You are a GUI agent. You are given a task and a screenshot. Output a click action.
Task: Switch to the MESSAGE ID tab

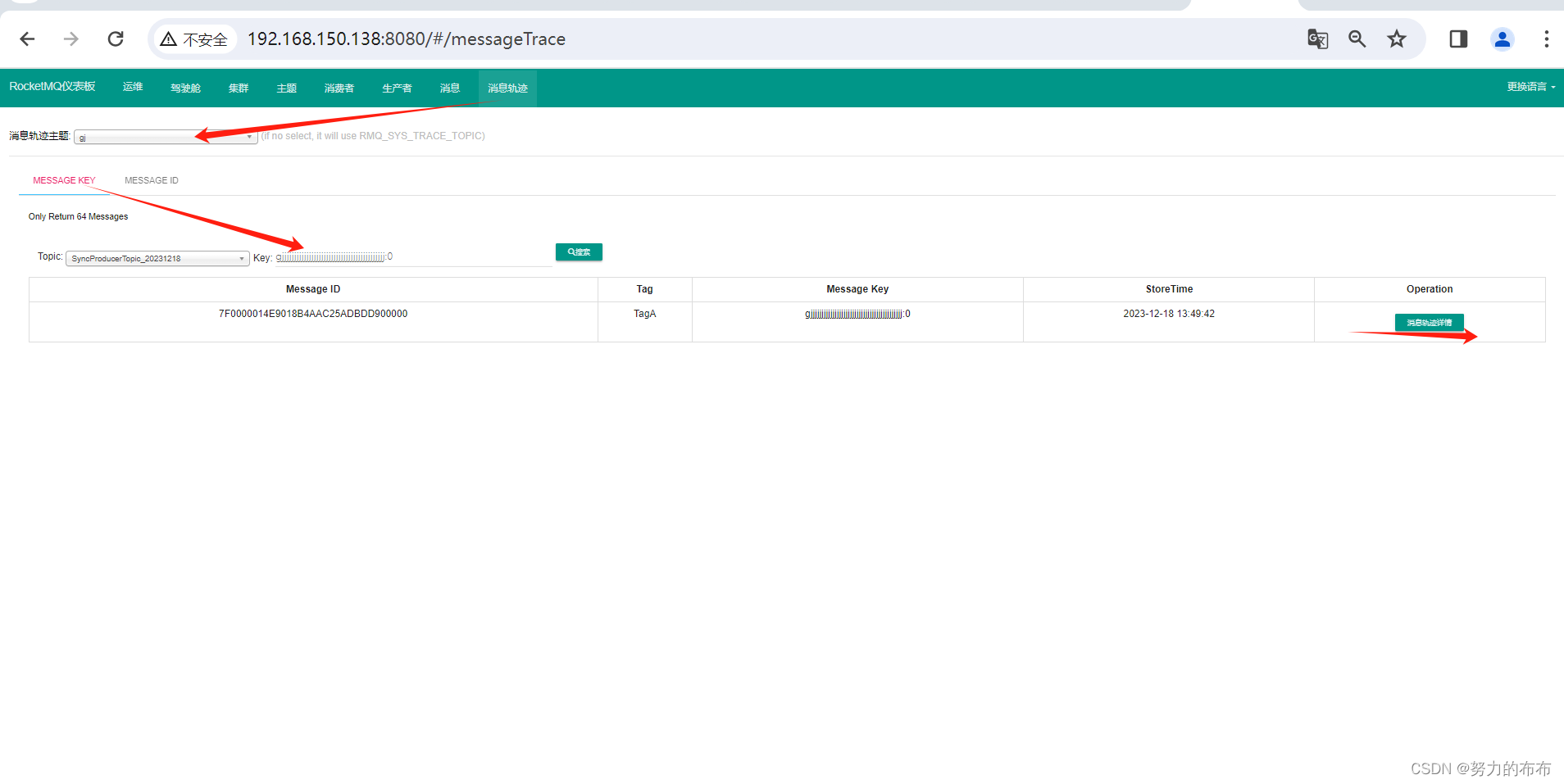click(152, 180)
